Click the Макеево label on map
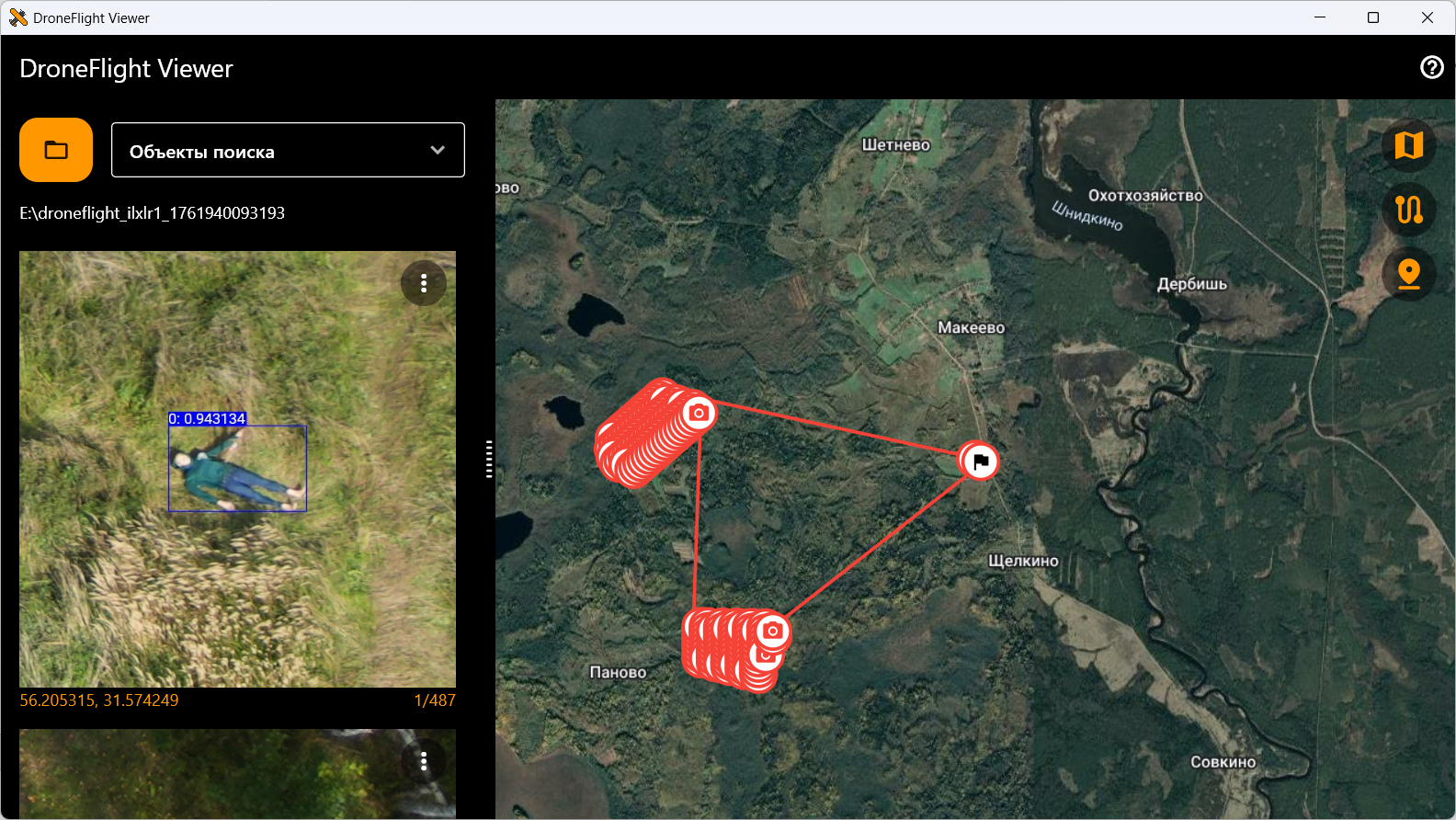 pos(971,328)
